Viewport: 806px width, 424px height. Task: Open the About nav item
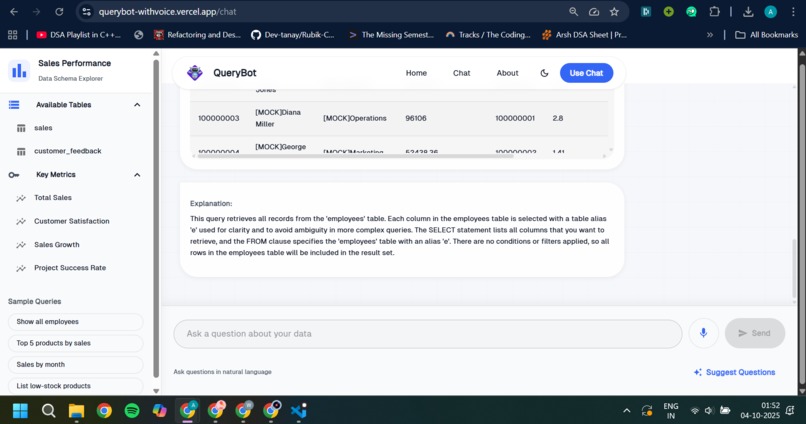point(507,73)
